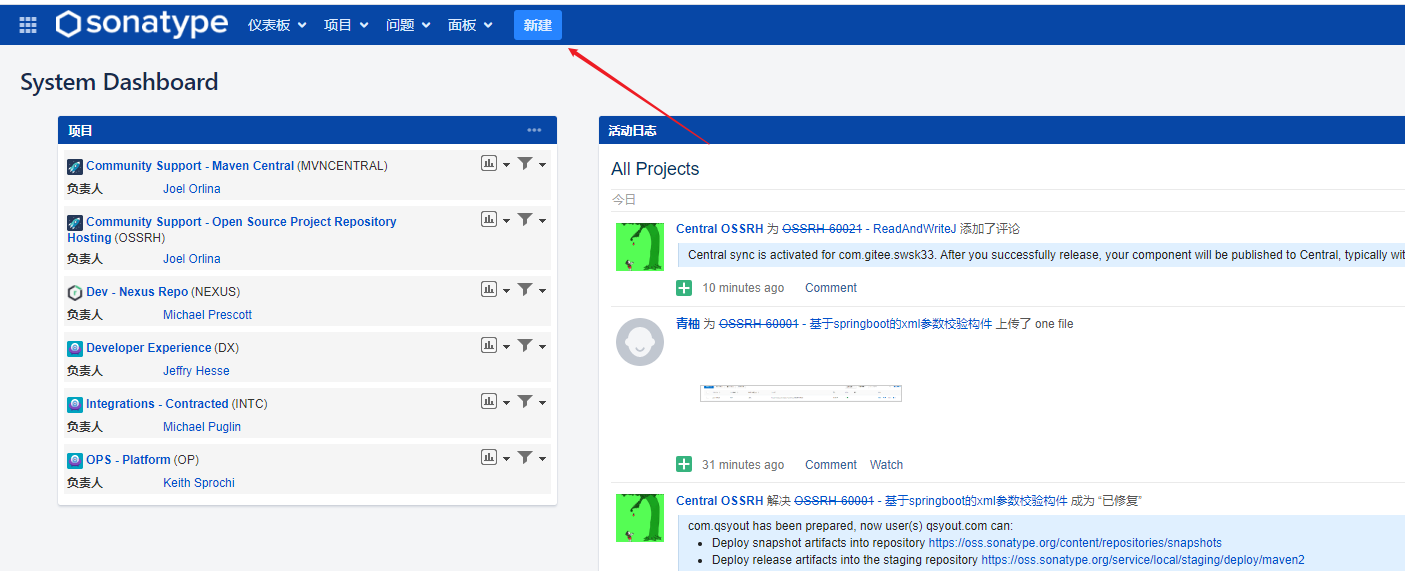This screenshot has height=571, width=1405.
Task: Click Central OSSRH green avatar in first entry
Action: point(640,247)
